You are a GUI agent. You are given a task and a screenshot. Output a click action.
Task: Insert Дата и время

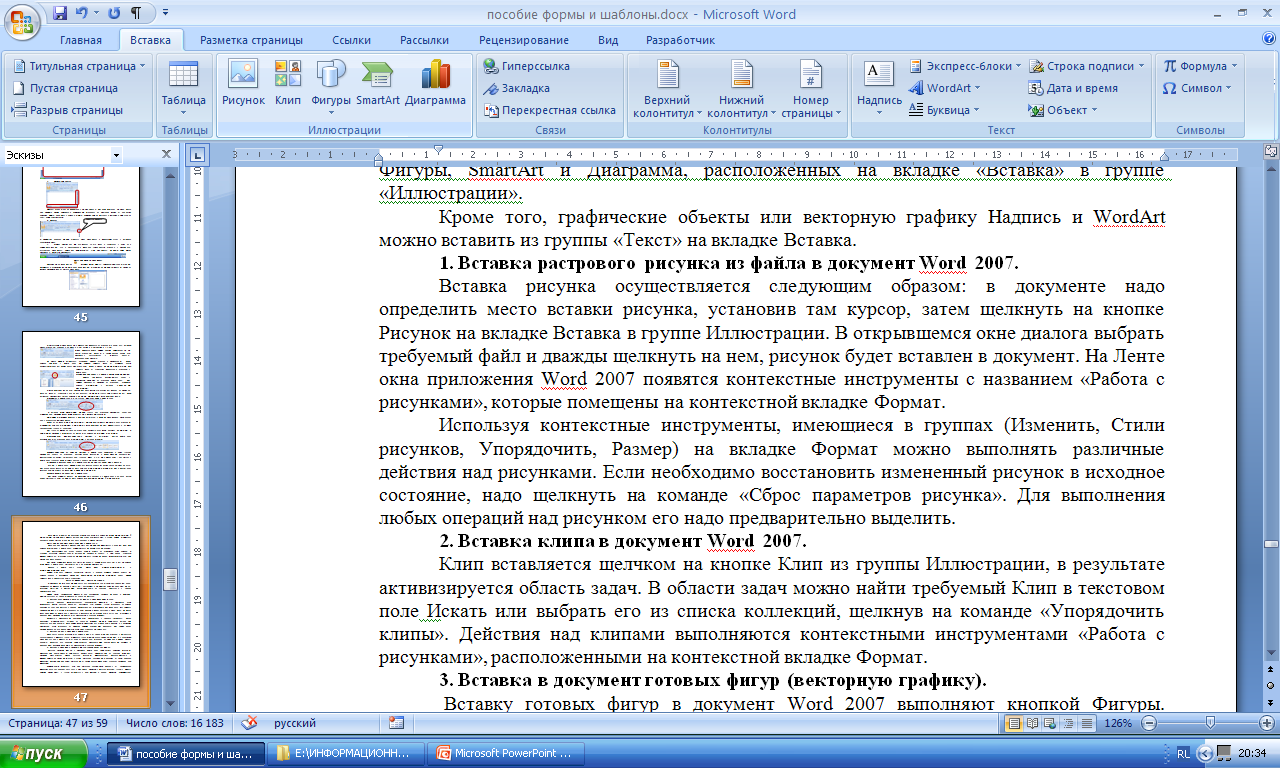(1075, 88)
